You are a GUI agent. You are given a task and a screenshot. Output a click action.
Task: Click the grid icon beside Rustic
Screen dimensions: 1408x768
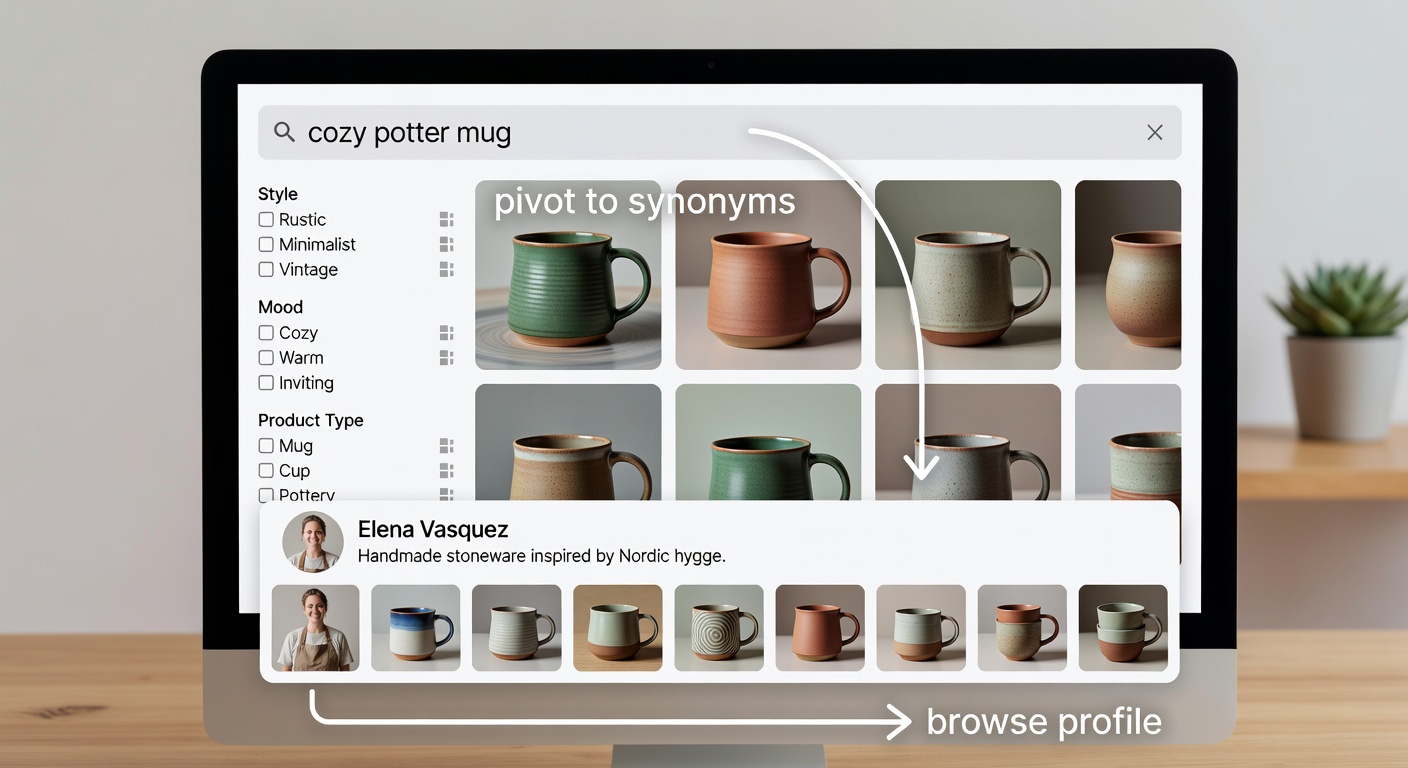point(446,219)
